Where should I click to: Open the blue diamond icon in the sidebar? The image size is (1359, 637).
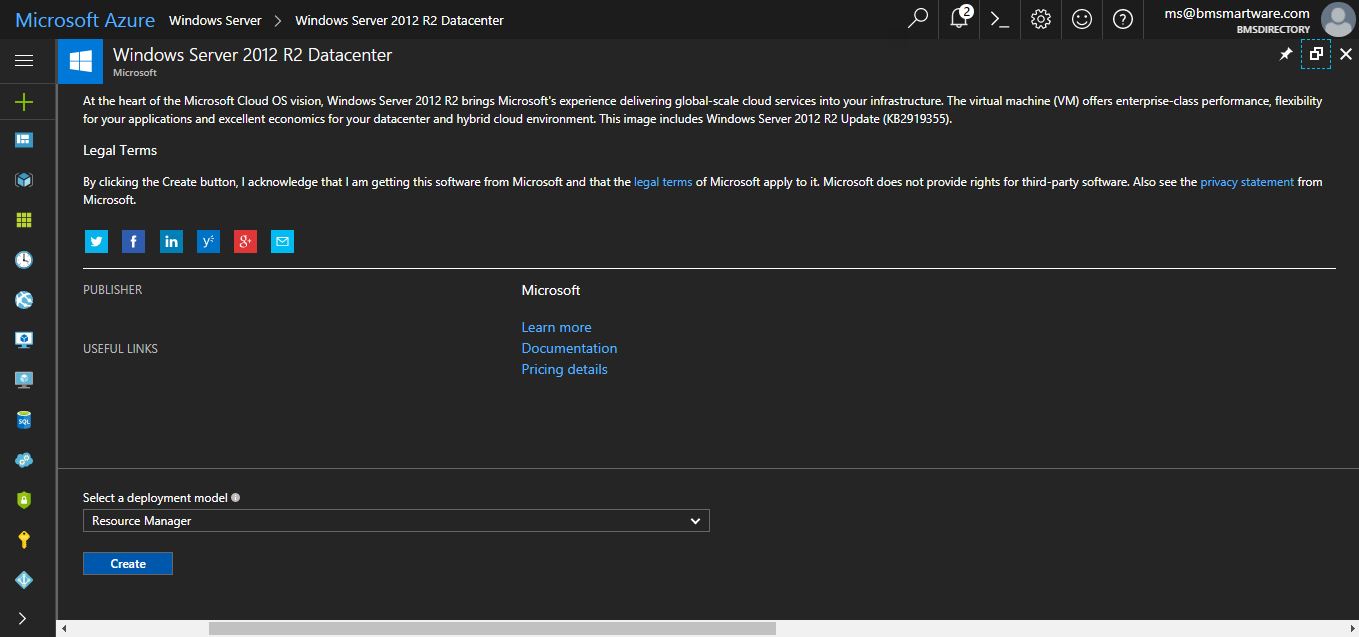click(x=24, y=580)
